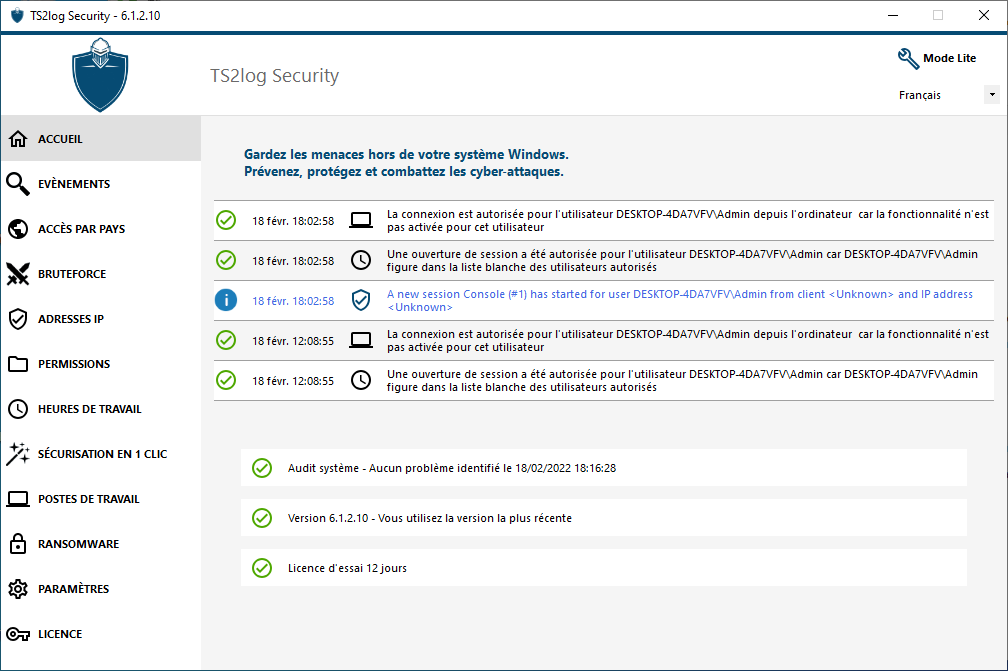Click the laptop icon in the first 12:08:55 event
The height and width of the screenshot is (671, 1008).
[x=361, y=341]
